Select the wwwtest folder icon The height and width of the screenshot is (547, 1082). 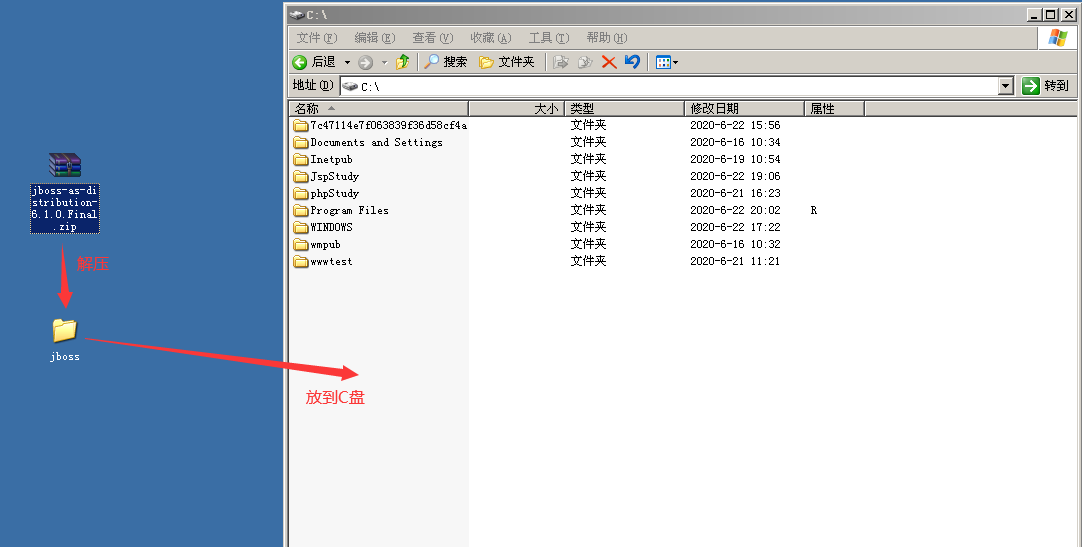coord(300,261)
